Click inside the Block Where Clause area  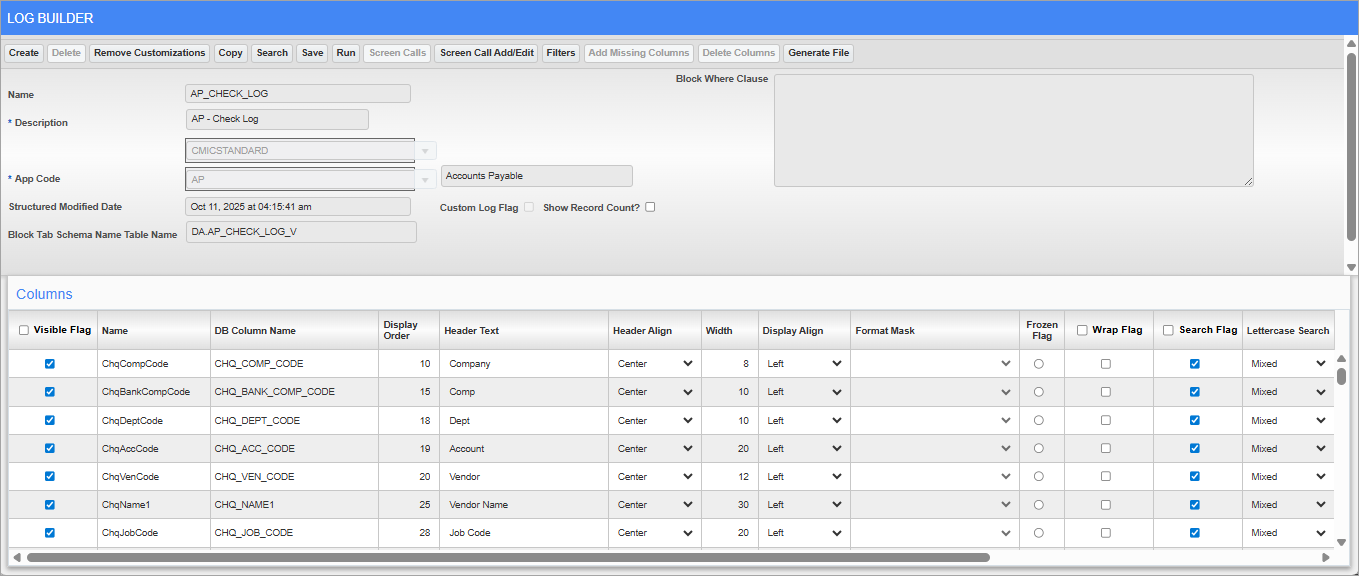click(1013, 130)
